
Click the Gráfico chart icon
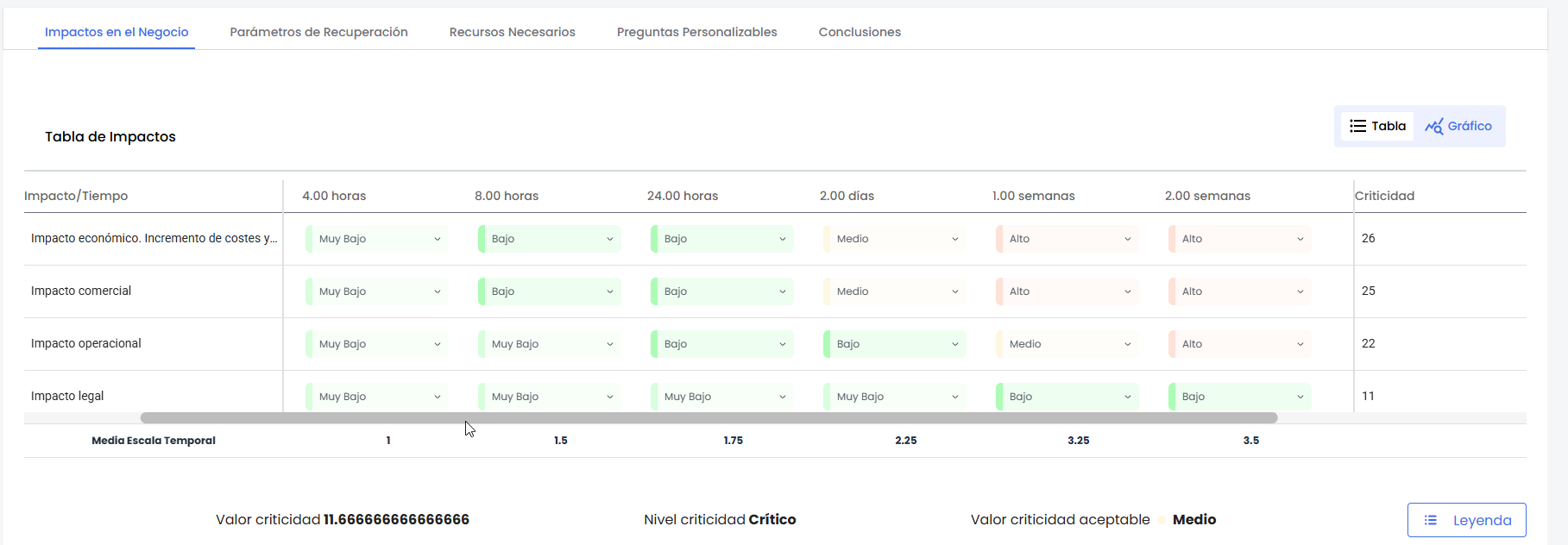(x=1433, y=126)
